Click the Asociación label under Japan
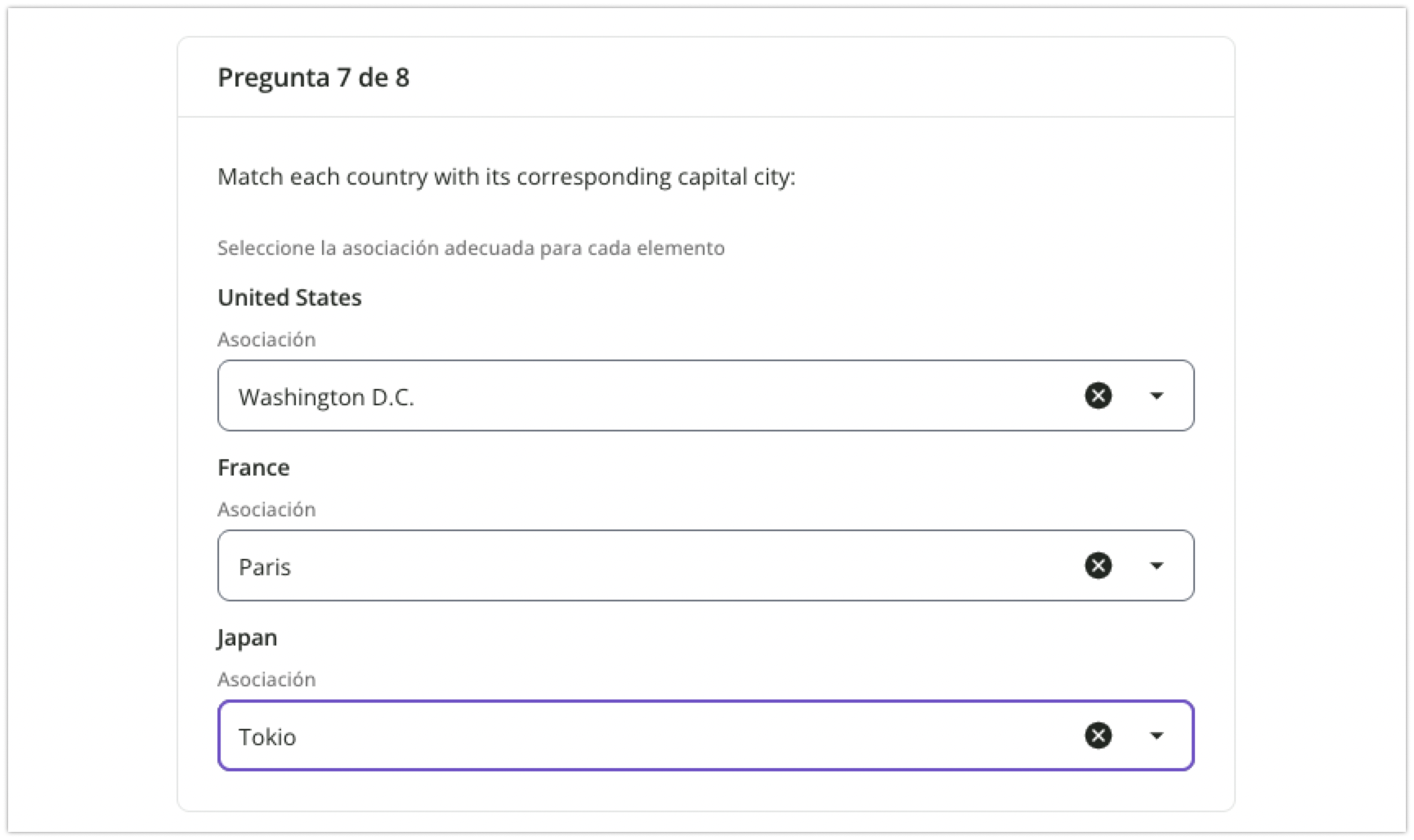1414x840 pixels. click(266, 679)
